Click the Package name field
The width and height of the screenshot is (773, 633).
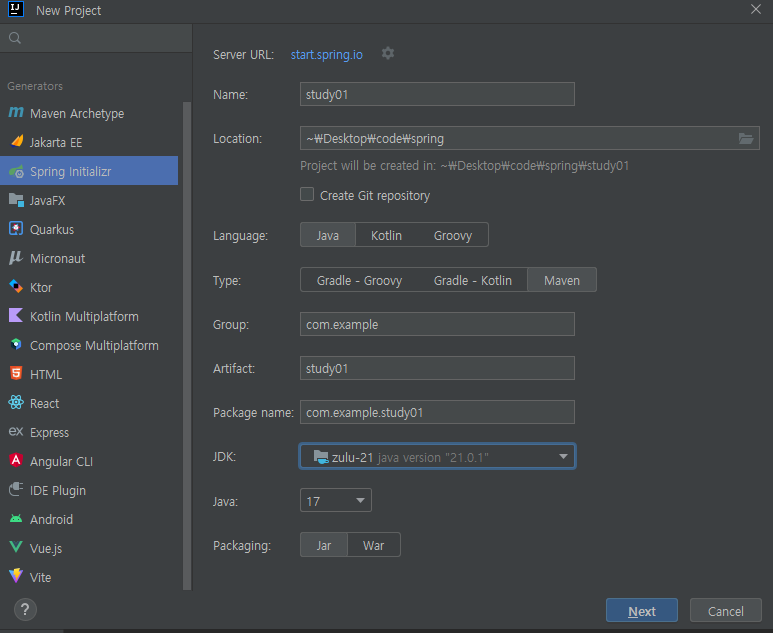437,412
